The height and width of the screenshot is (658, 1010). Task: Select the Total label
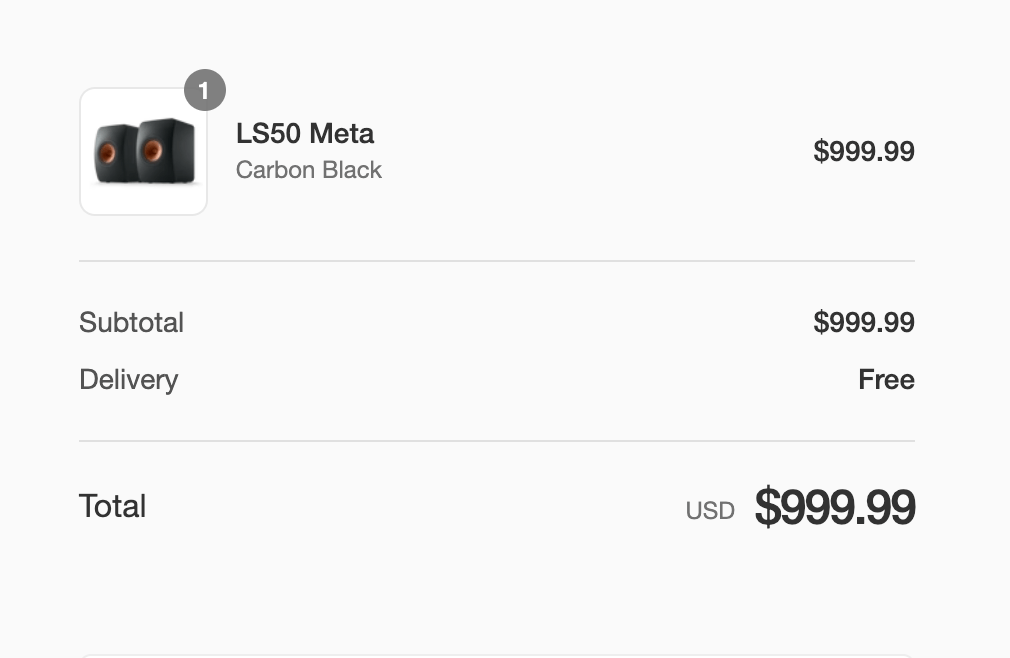112,506
